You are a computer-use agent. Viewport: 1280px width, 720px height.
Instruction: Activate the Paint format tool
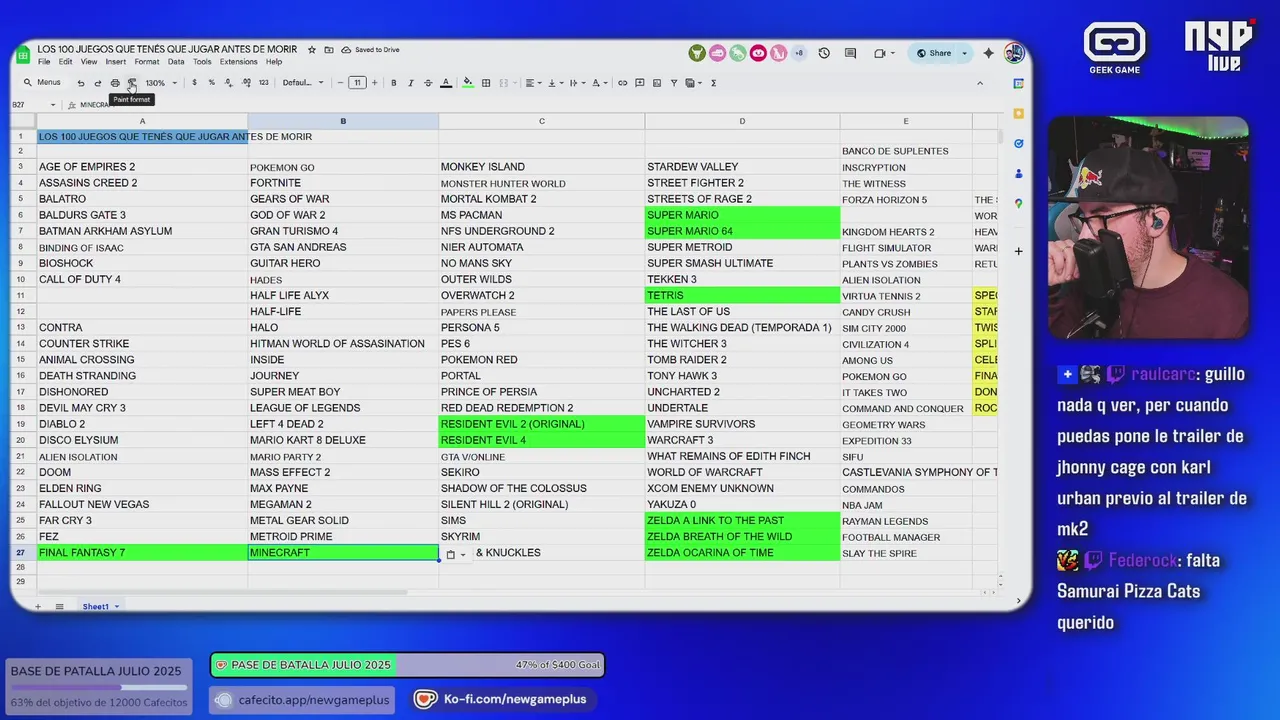click(131, 83)
